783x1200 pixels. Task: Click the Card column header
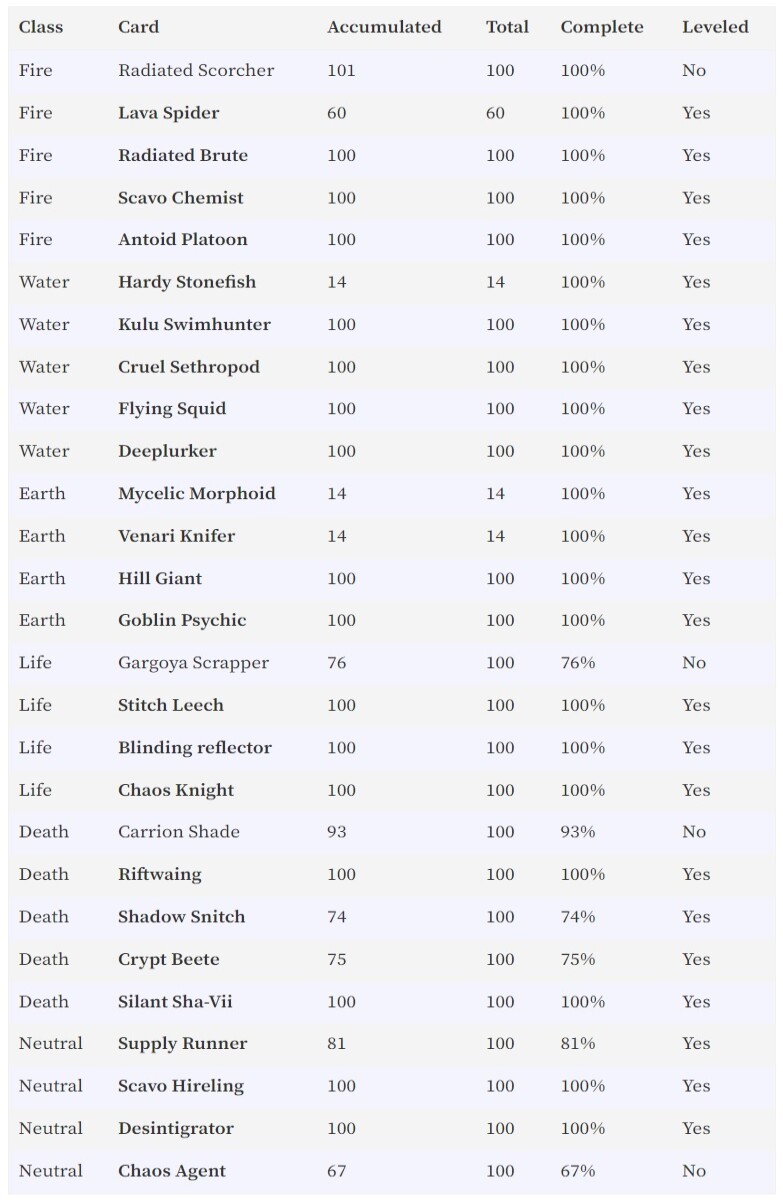[x=138, y=27]
